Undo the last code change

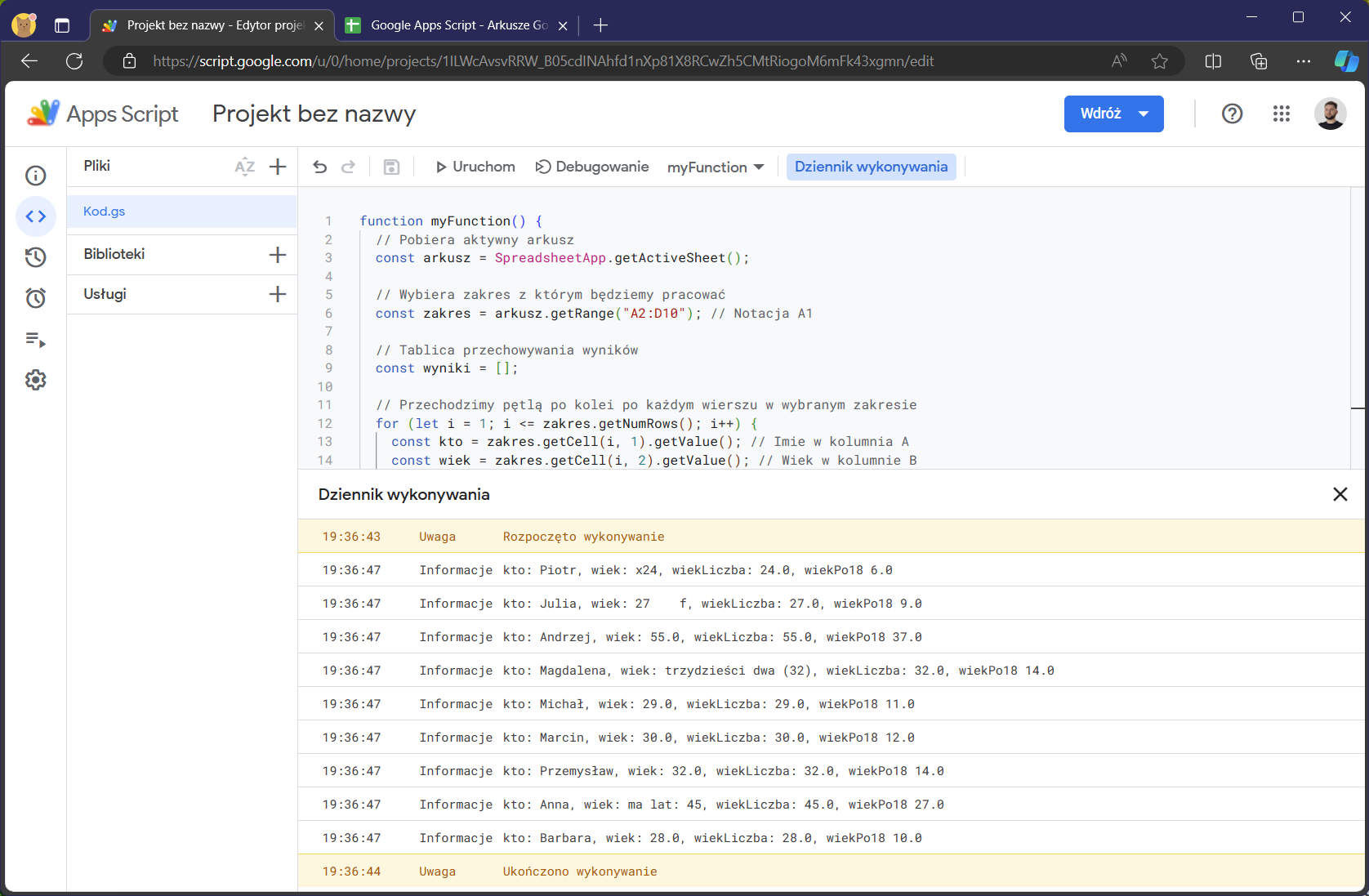click(x=319, y=167)
